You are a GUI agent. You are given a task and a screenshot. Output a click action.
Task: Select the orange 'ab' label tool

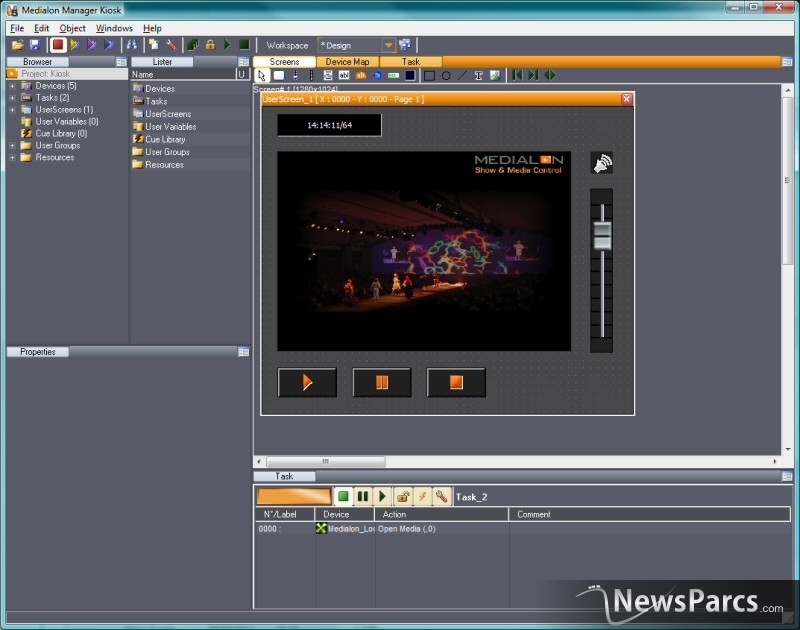point(361,75)
